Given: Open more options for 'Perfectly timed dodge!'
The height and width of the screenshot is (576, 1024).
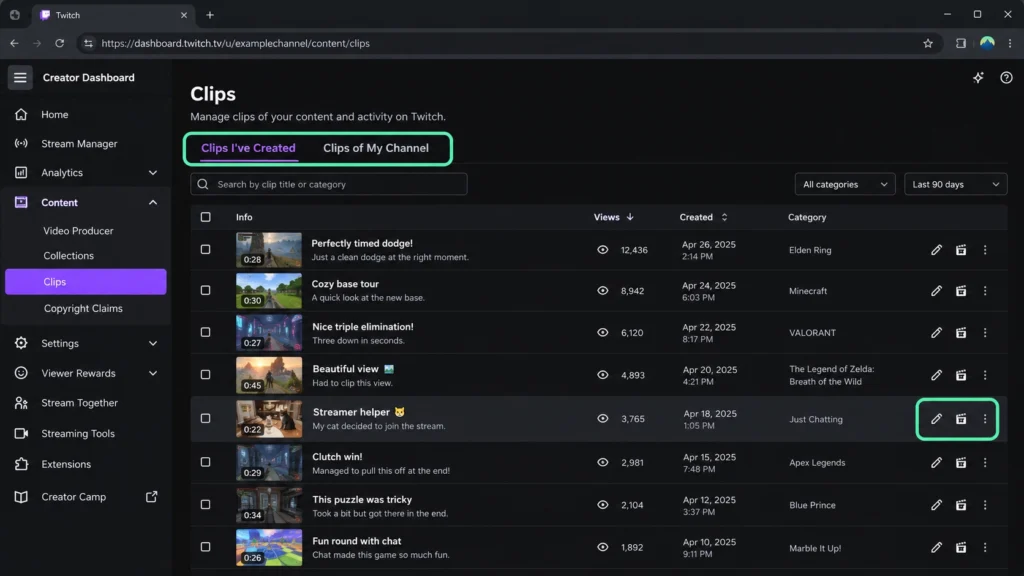Looking at the screenshot, I should (x=985, y=249).
